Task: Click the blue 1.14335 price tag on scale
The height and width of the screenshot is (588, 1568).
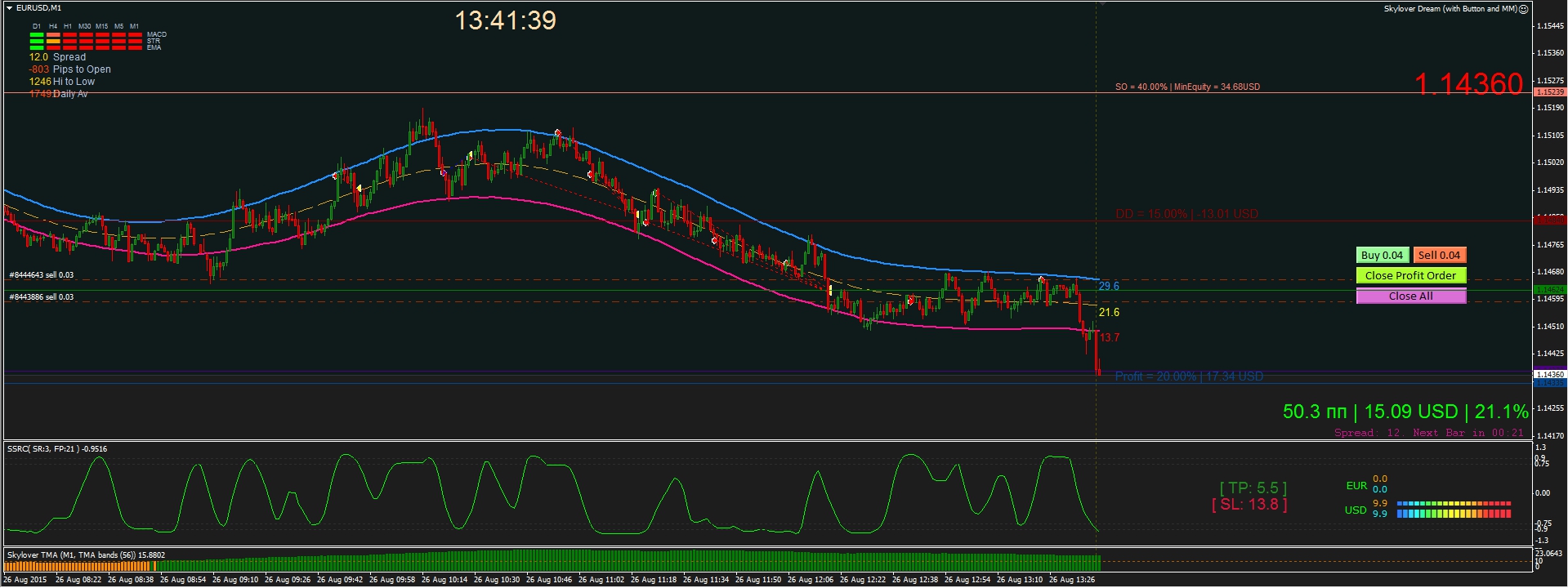Action: pos(1550,382)
